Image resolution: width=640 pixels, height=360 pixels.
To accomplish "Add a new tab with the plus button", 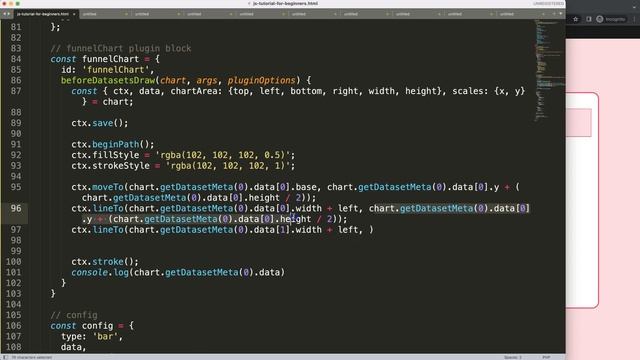I will [x=554, y=14].
